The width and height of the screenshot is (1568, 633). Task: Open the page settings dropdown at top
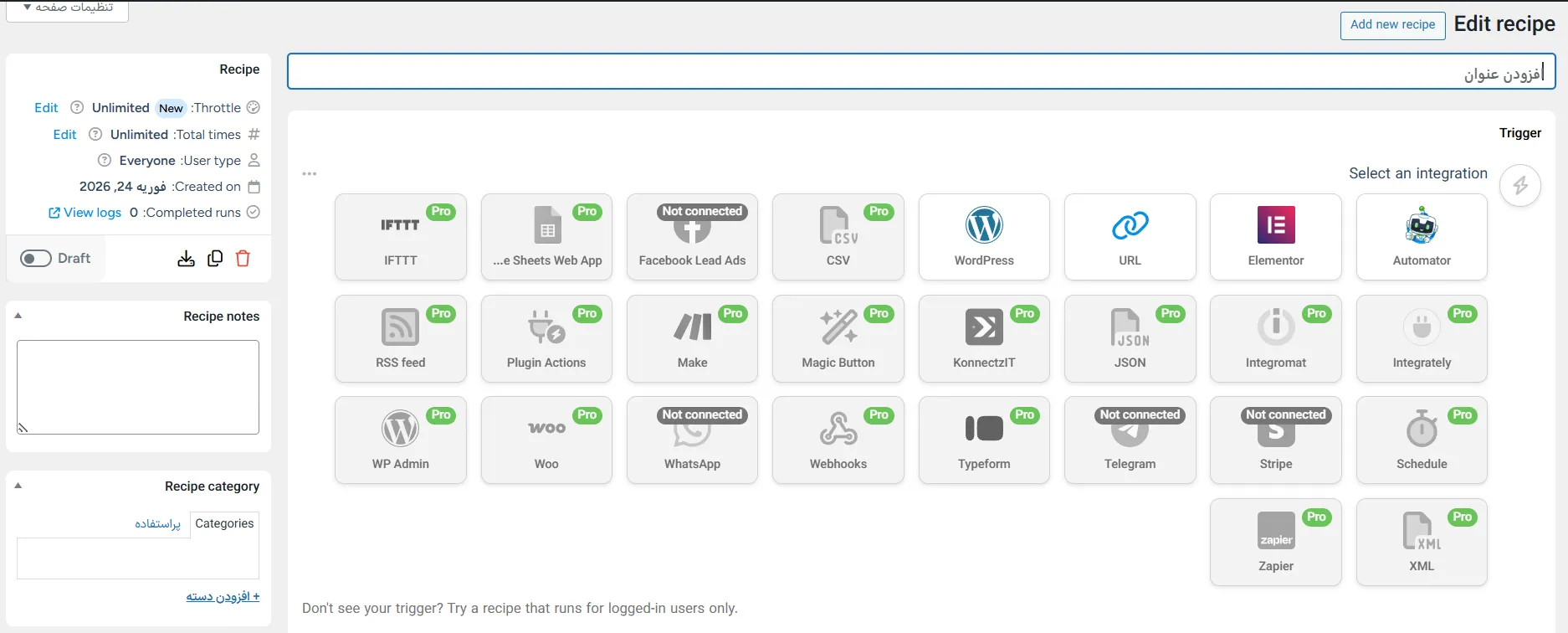[x=68, y=8]
